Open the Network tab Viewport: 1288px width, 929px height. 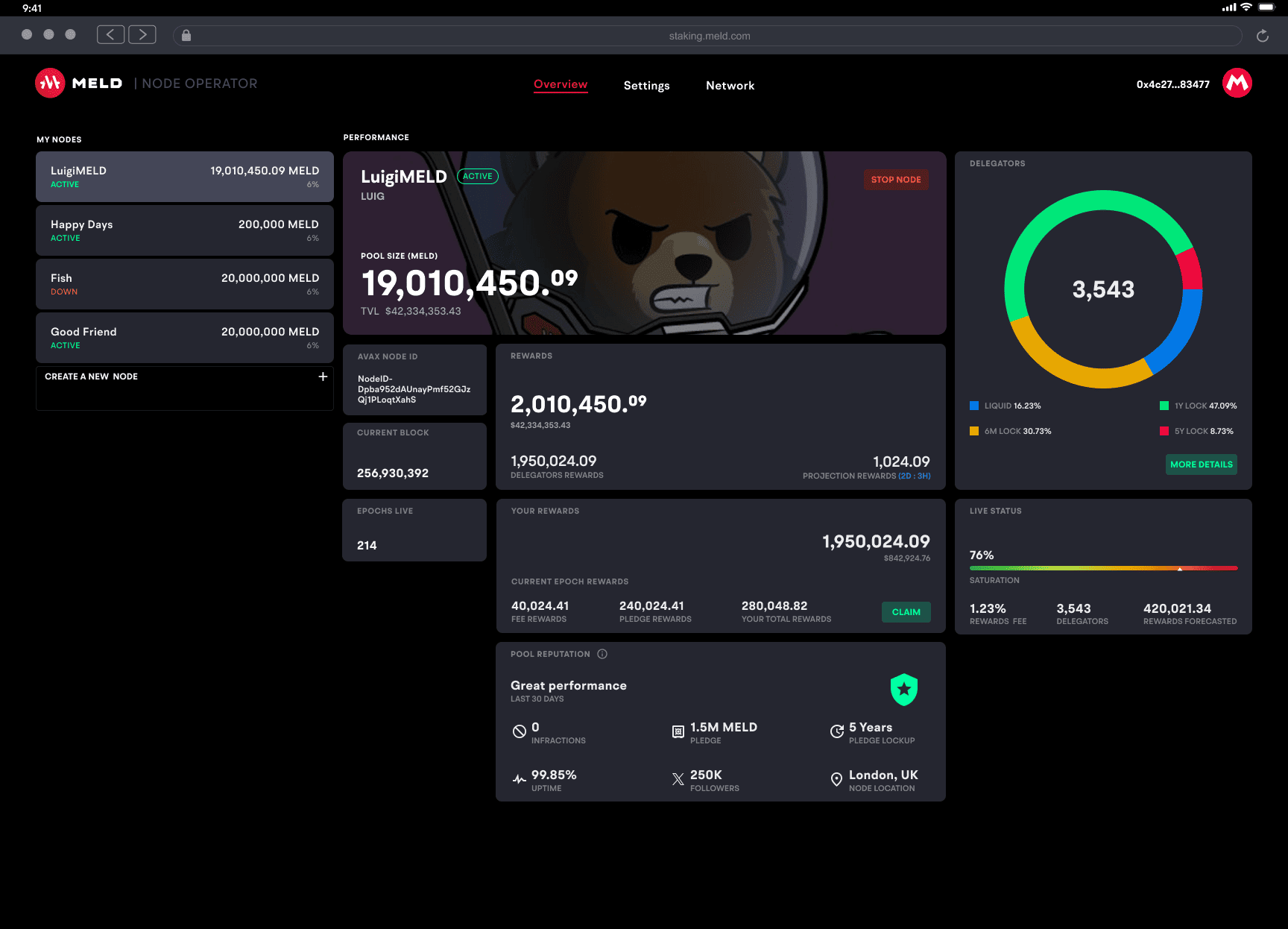click(730, 85)
